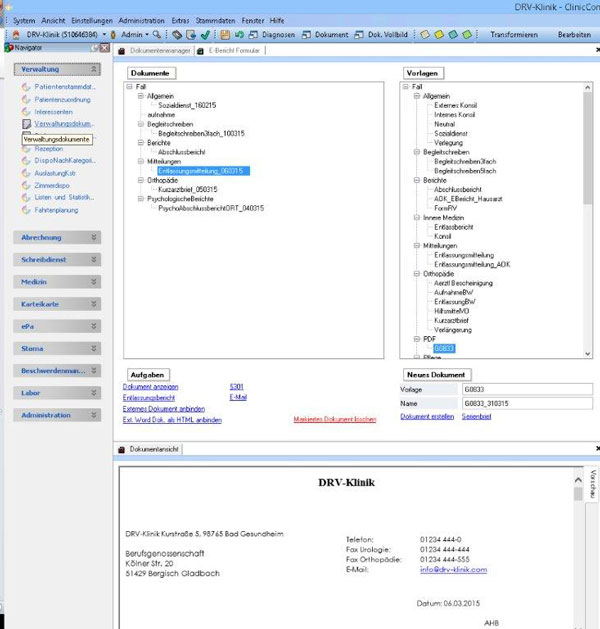Select Kurzarztbrief_050315 in the Dokumente tree
This screenshot has width=600, height=629.
click(188, 189)
